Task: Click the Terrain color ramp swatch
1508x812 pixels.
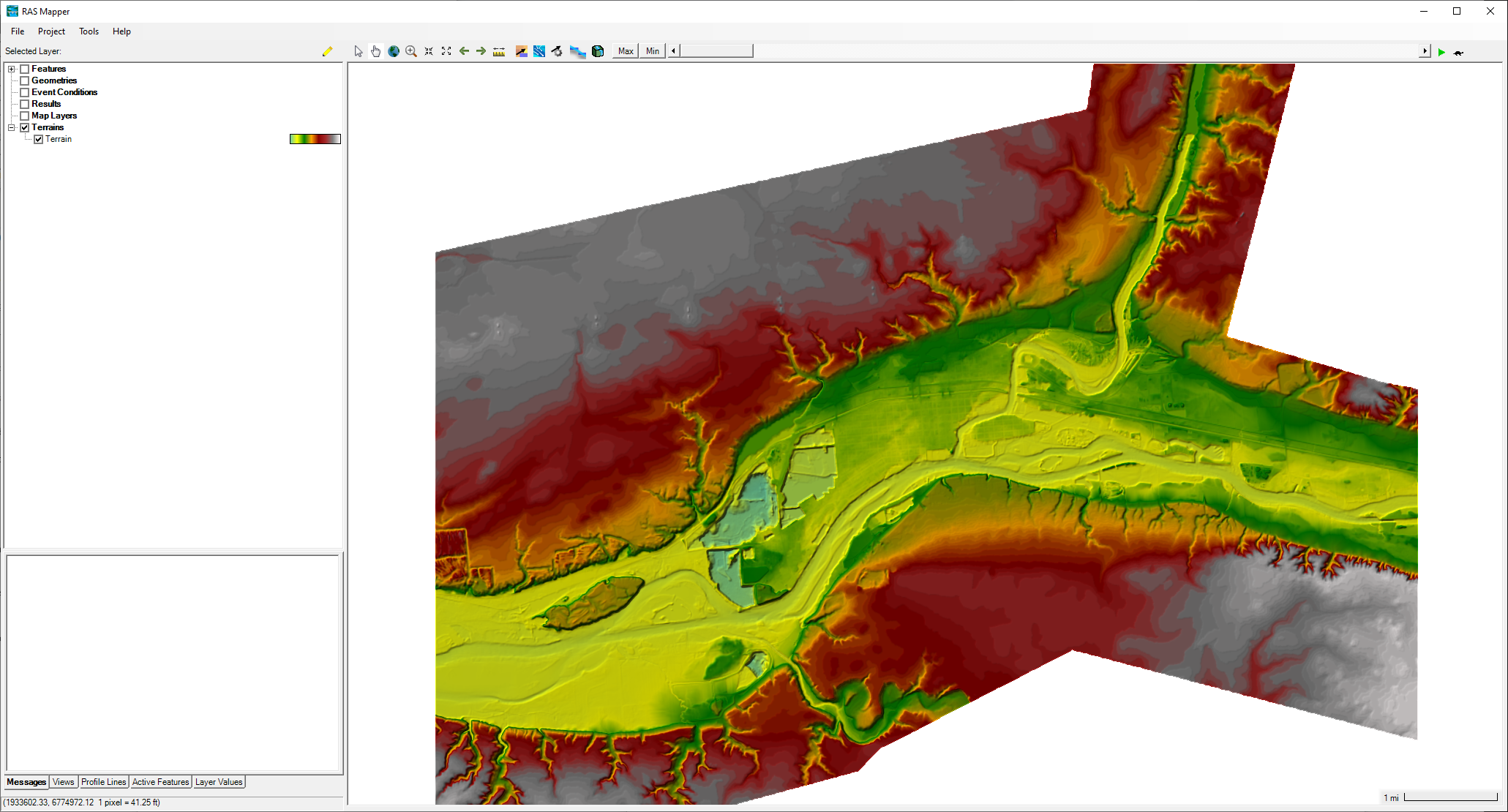Action: click(315, 139)
